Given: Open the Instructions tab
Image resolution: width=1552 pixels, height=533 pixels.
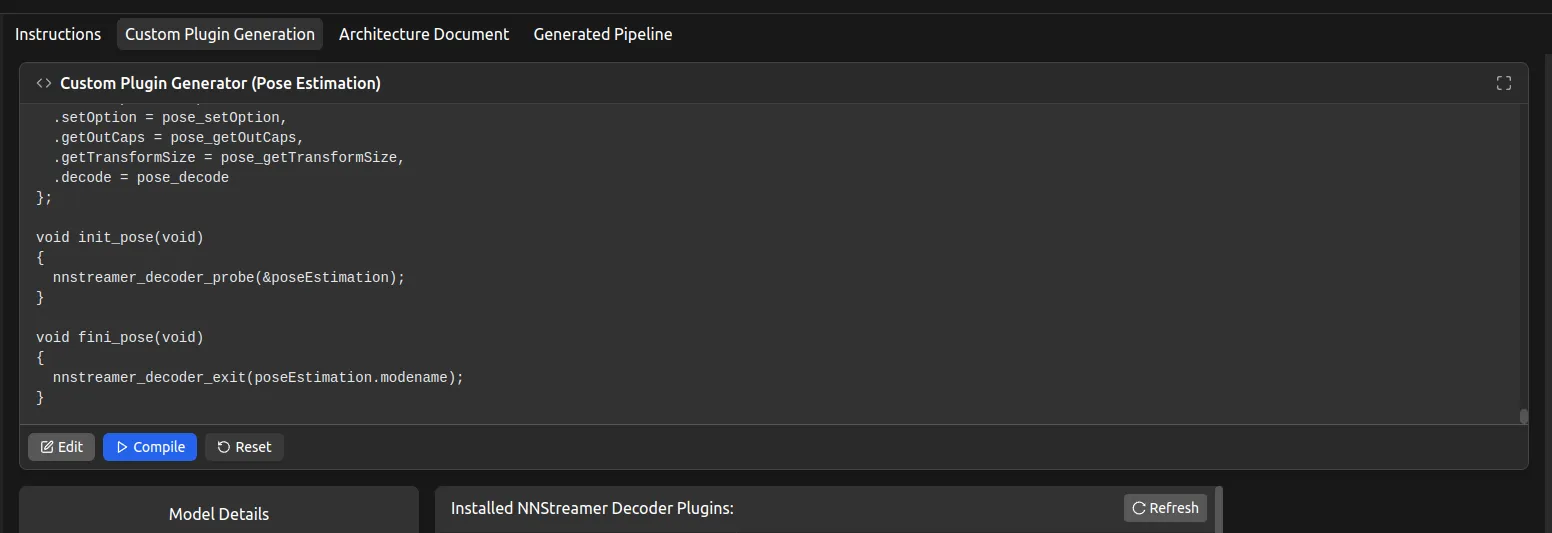Looking at the screenshot, I should (58, 34).
